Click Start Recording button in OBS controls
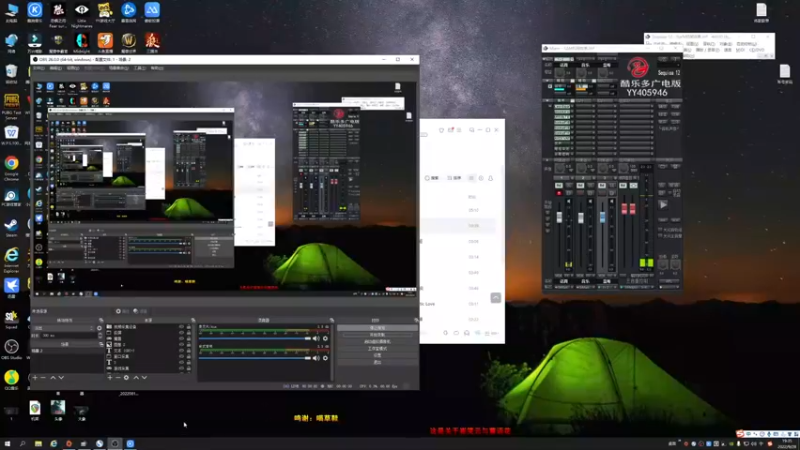The image size is (800, 450). click(x=378, y=335)
